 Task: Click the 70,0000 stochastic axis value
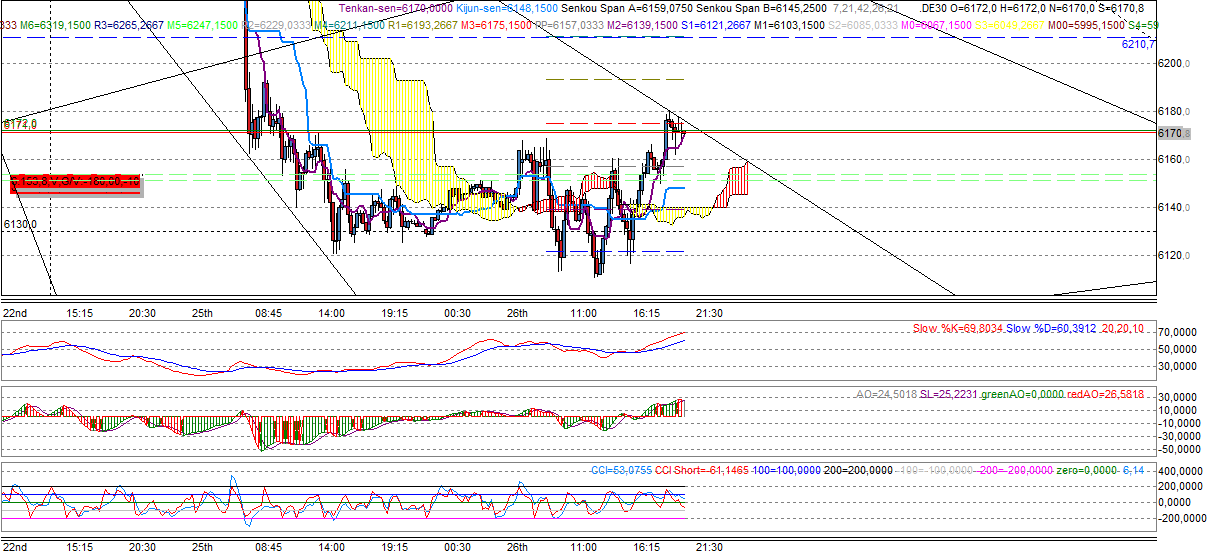point(1178,331)
